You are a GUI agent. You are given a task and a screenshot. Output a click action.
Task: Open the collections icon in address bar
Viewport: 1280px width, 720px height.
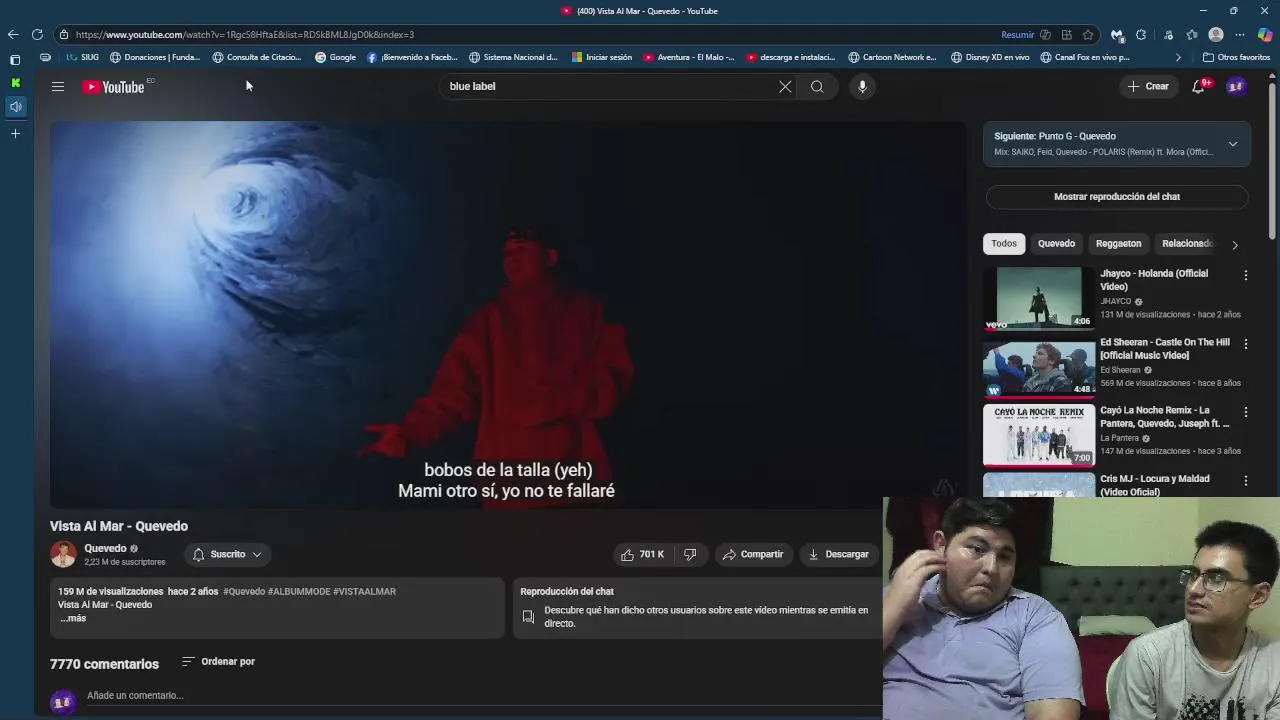coord(1066,35)
